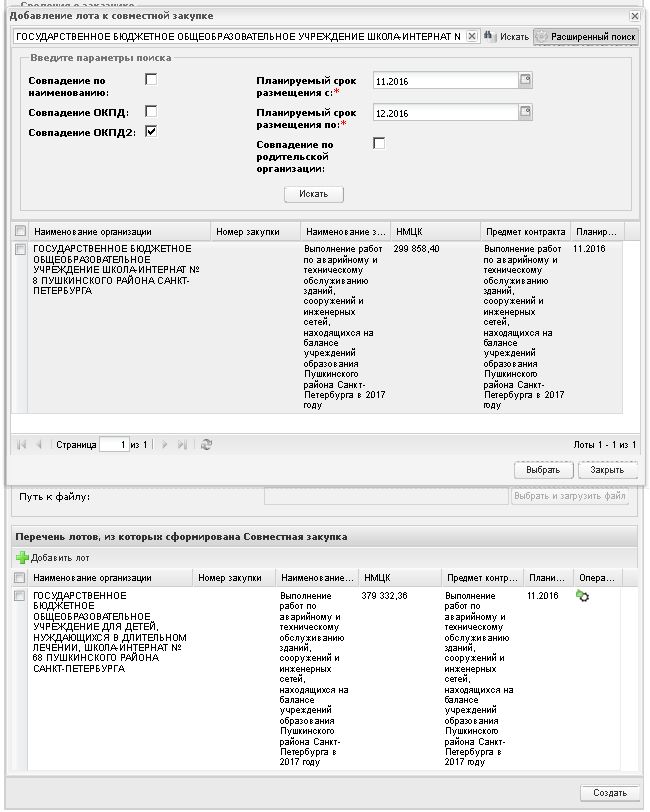Click the Выбрать button

pos(543,470)
